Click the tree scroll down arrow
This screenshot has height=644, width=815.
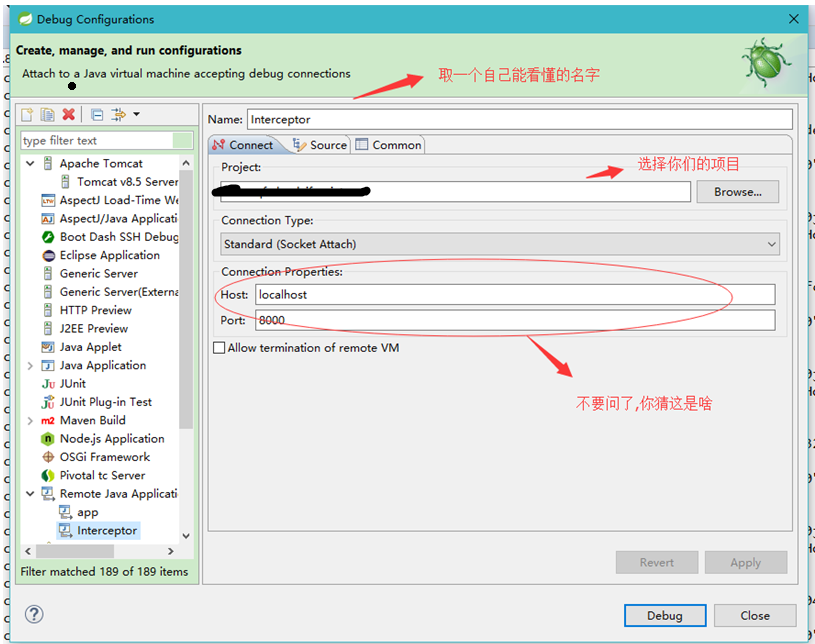(x=186, y=536)
